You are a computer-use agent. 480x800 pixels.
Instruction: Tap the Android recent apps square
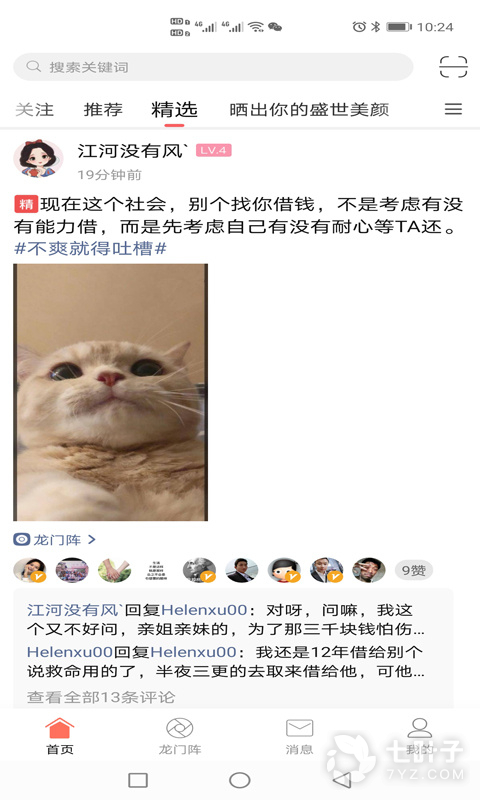[x=138, y=780]
